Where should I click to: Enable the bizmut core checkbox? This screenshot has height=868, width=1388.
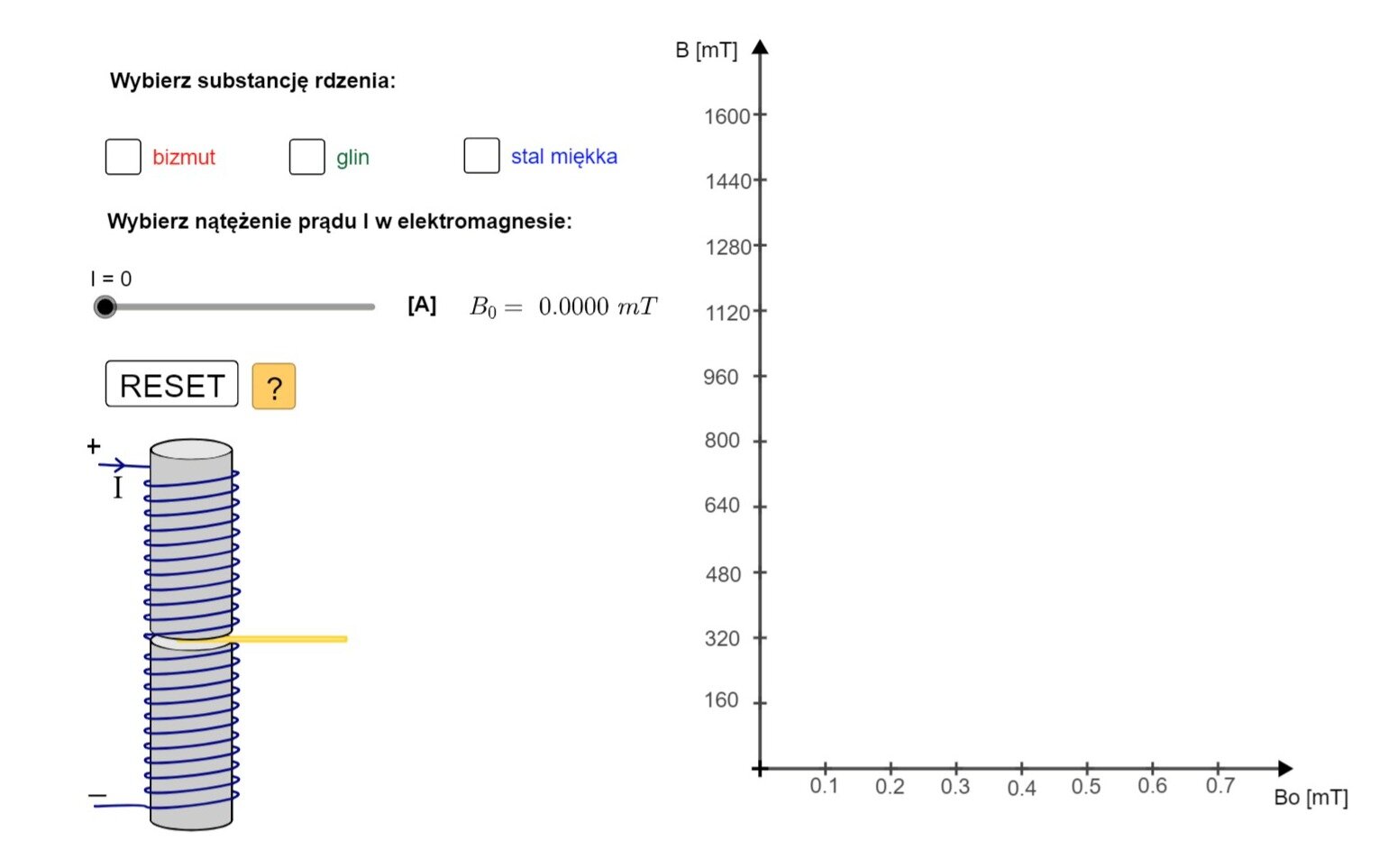coord(123,156)
